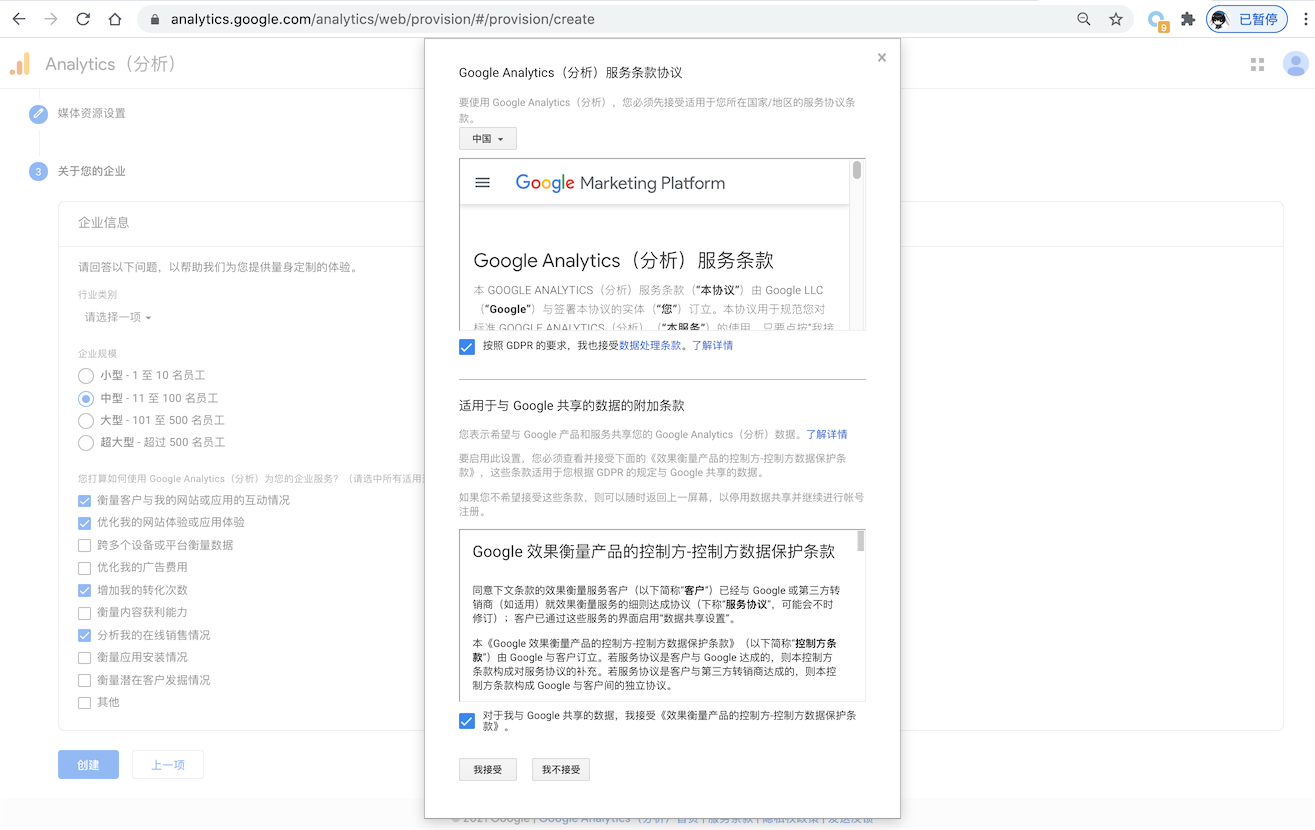Open the Chrome extensions puzzle icon
The width and height of the screenshot is (1315, 830).
click(1186, 18)
